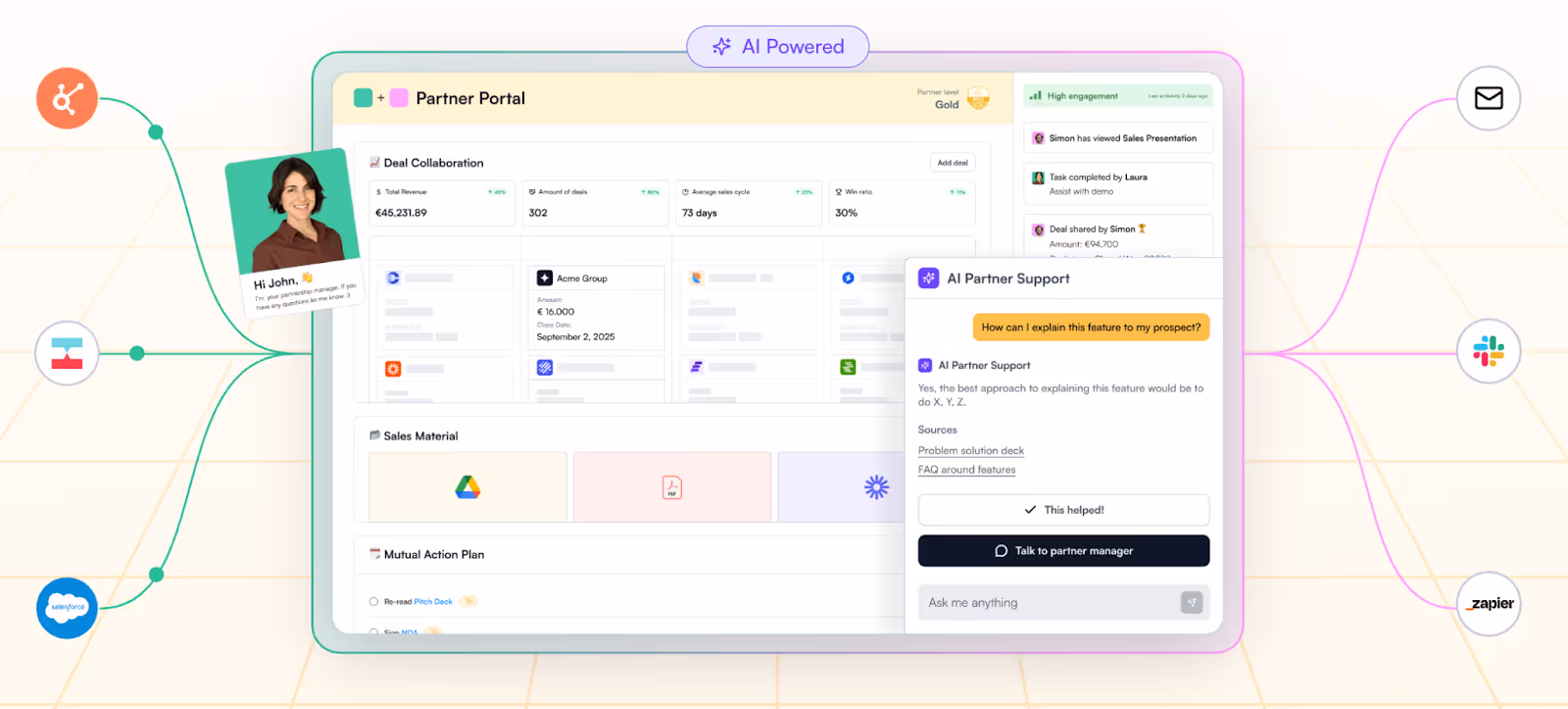
Task: Click the send message arrow button
Action: [x=1192, y=602]
